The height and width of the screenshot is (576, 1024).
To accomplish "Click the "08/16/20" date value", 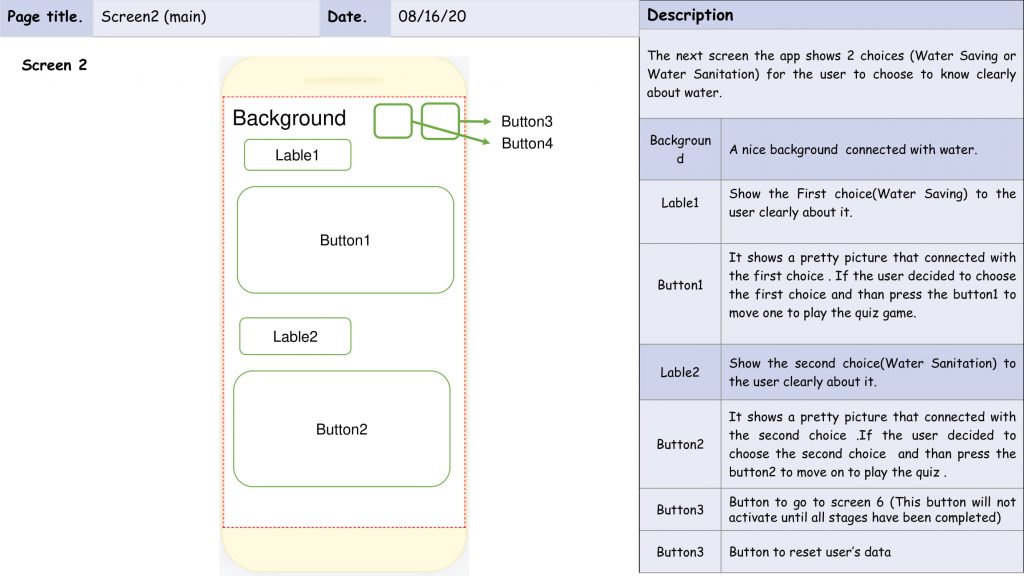I will (432, 16).
